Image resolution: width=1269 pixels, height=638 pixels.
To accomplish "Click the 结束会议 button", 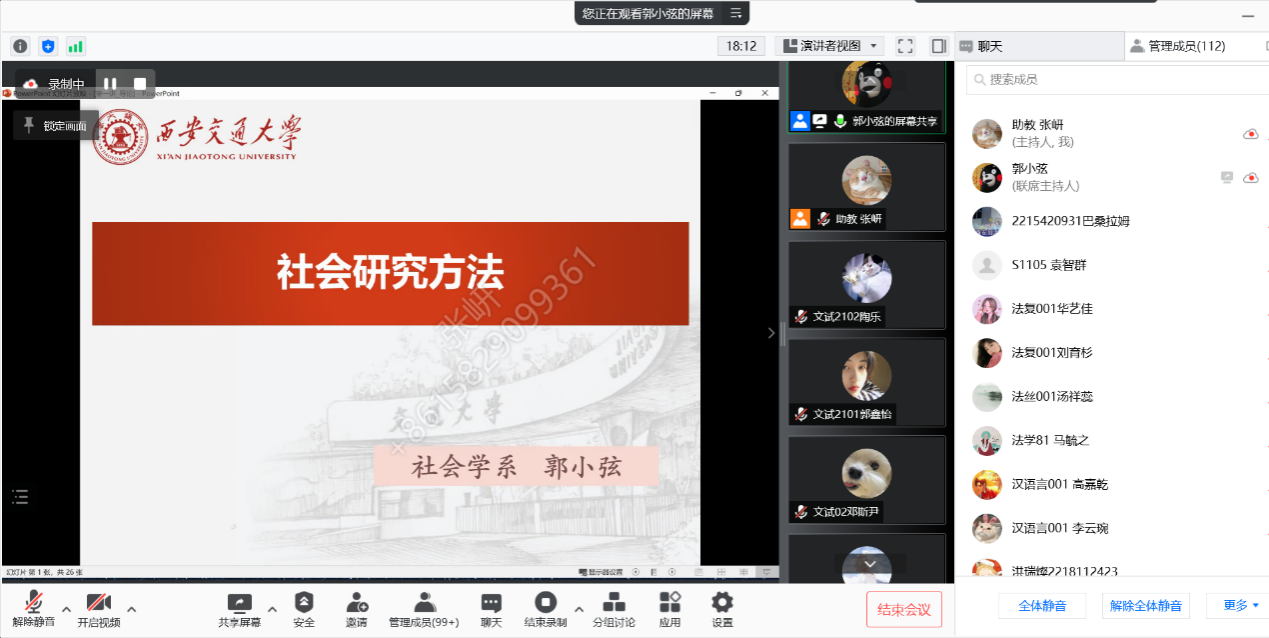I will [x=904, y=609].
